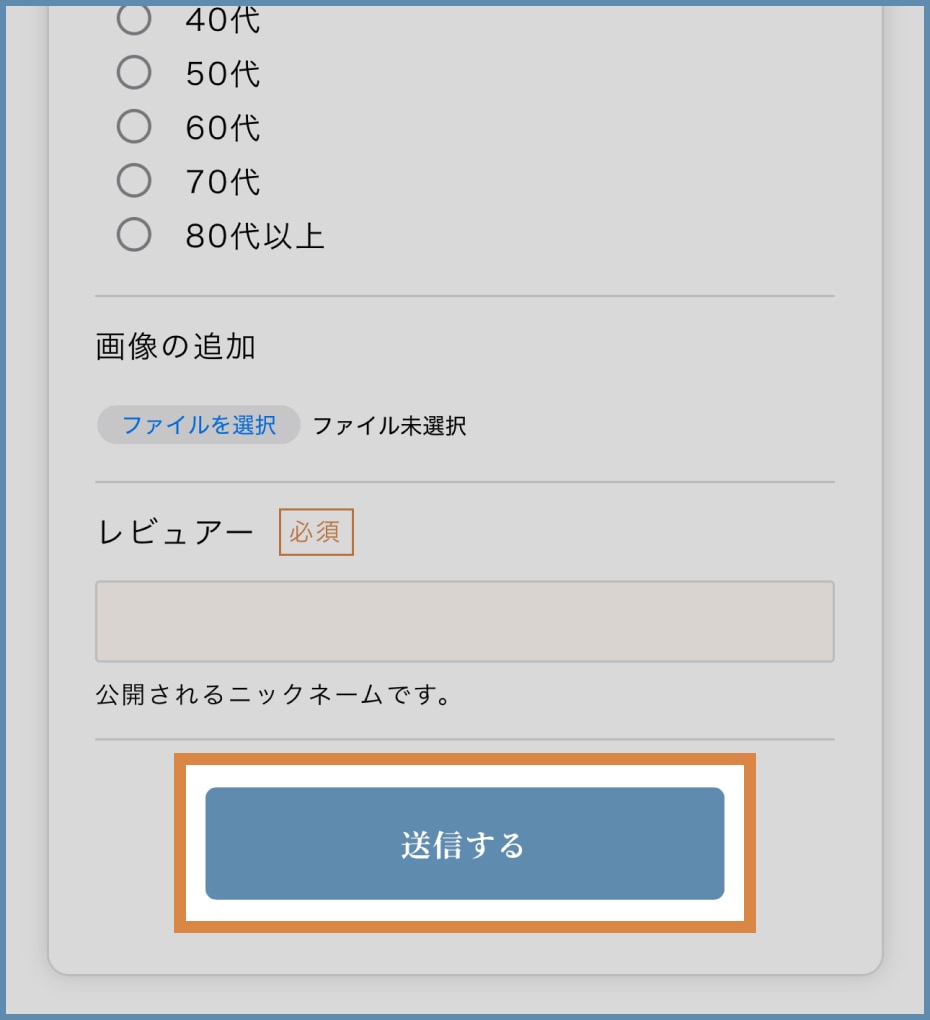Click the empty circle next to 40代
Screen dimensions: 930x1020
click(133, 18)
